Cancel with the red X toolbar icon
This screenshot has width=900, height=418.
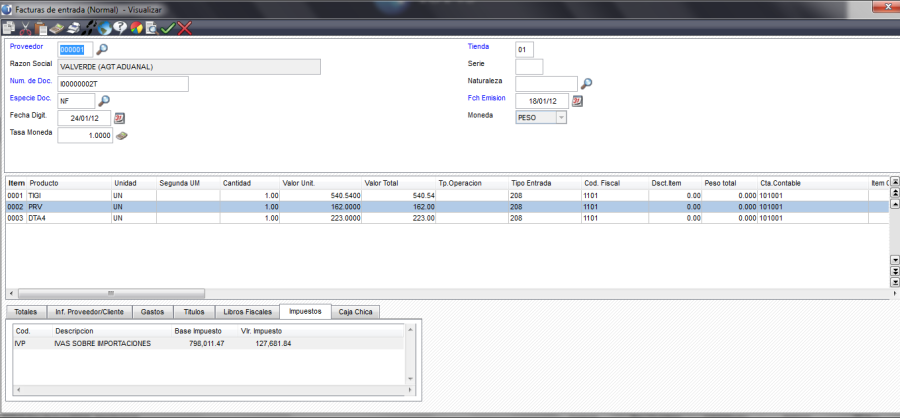[x=184, y=28]
